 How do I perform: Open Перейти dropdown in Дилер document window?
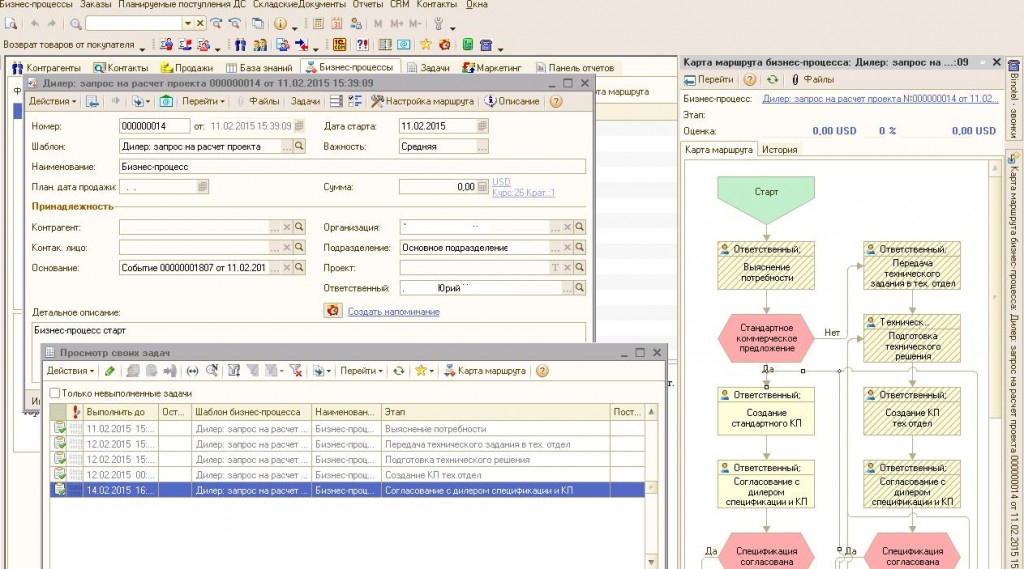point(203,101)
